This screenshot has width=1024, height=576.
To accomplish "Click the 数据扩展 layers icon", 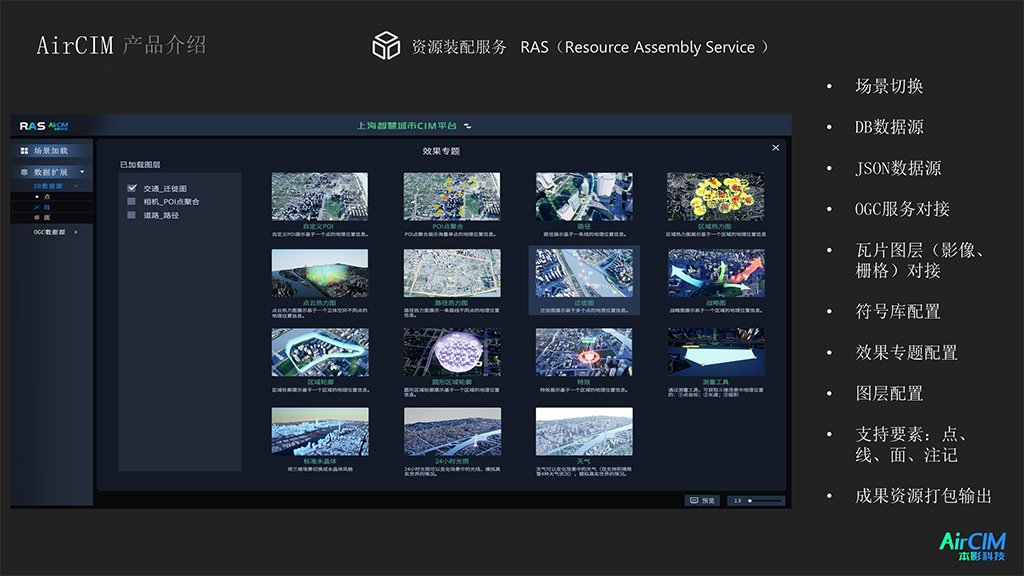I will tap(24, 172).
